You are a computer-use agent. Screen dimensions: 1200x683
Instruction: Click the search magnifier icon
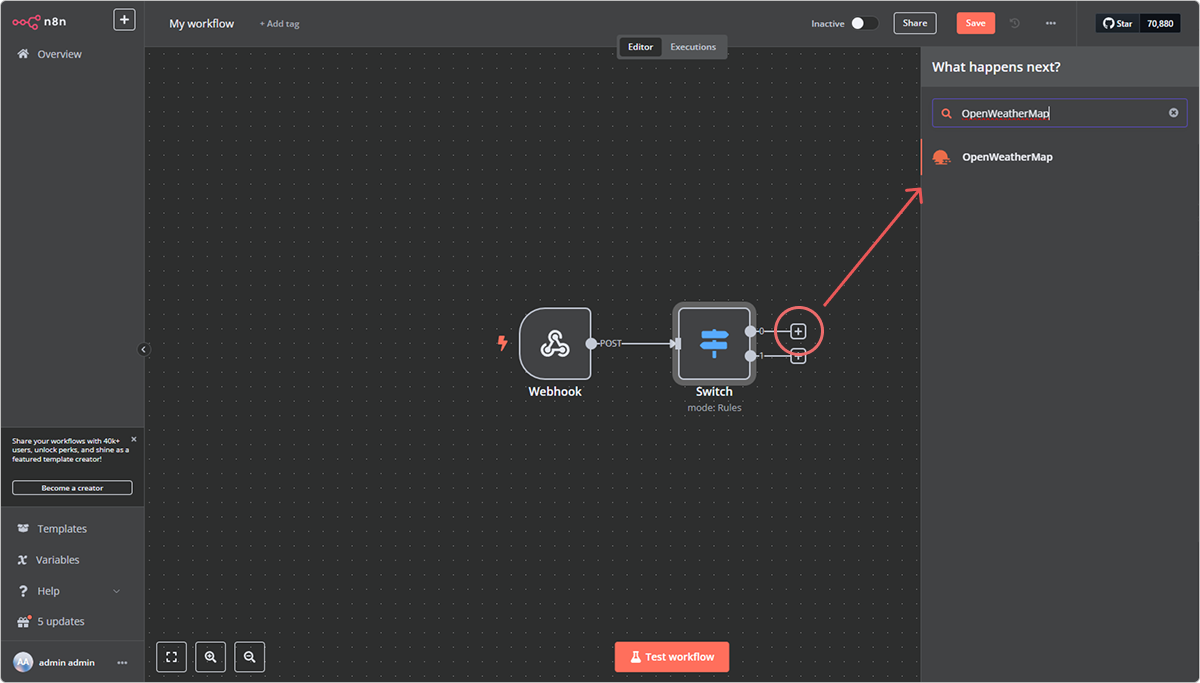point(946,113)
